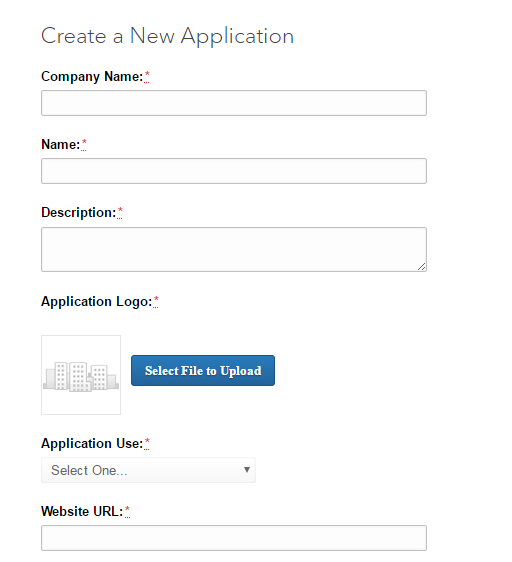Focus the Name input box

point(234,171)
